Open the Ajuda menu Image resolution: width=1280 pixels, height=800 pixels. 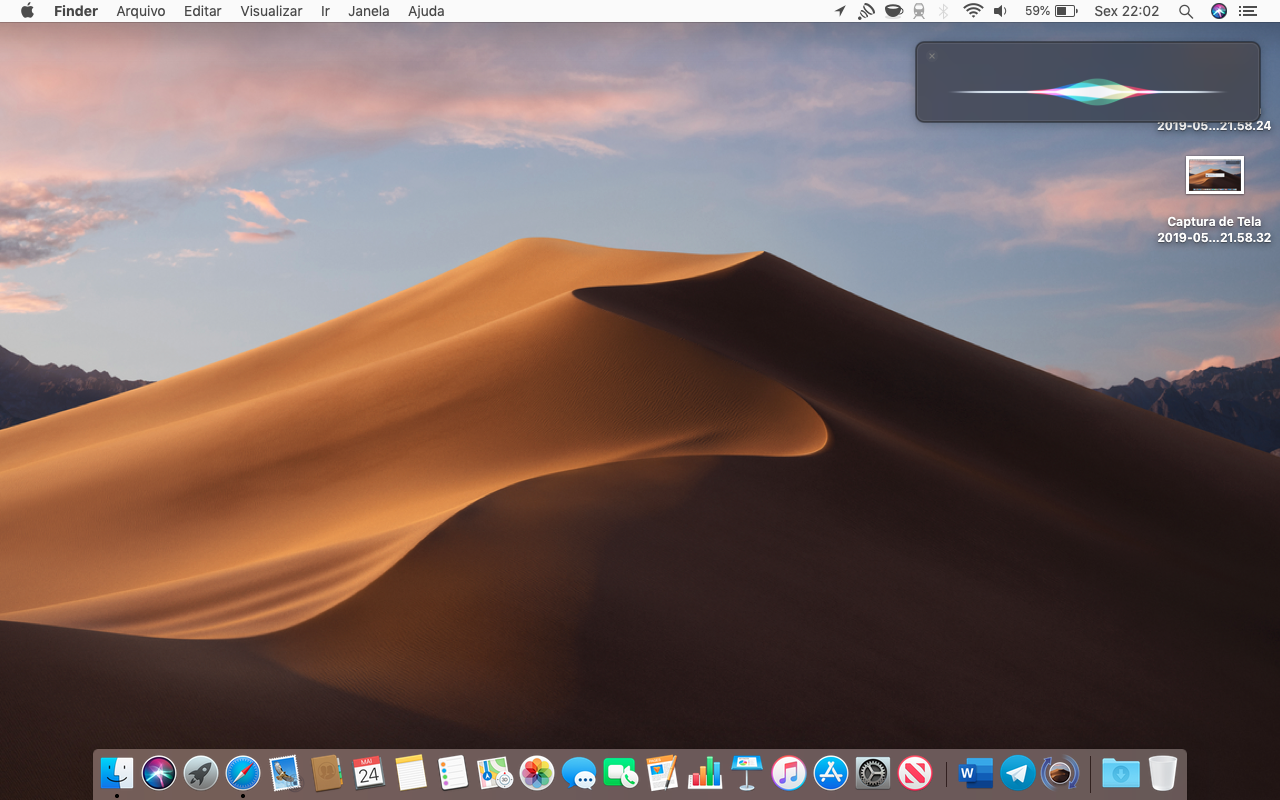click(x=426, y=11)
